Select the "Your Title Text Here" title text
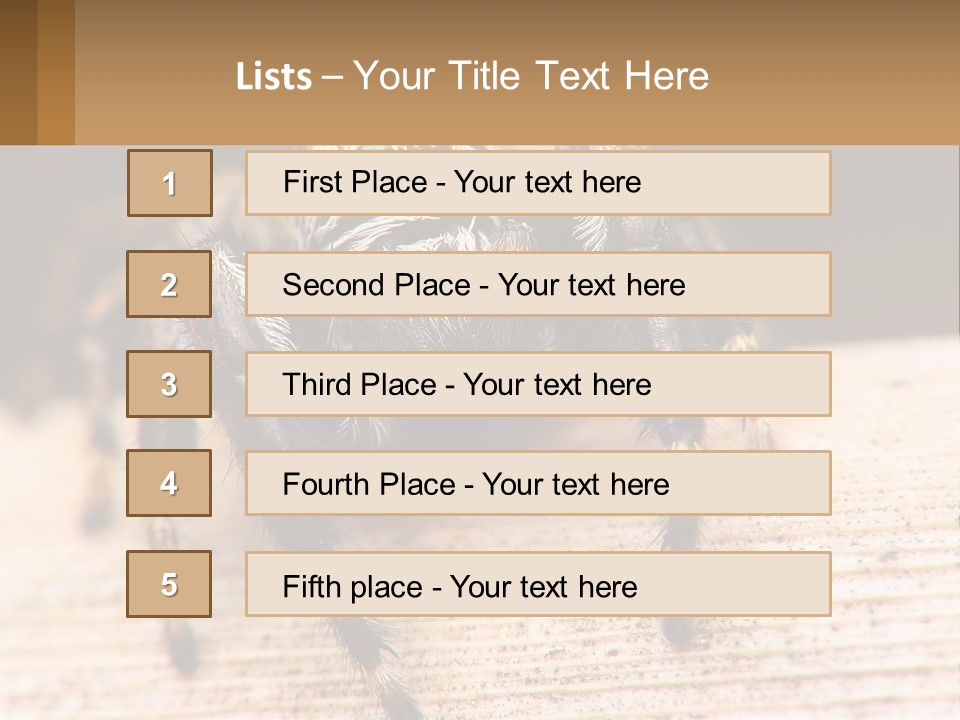Viewport: 960px width, 720px height. click(531, 76)
